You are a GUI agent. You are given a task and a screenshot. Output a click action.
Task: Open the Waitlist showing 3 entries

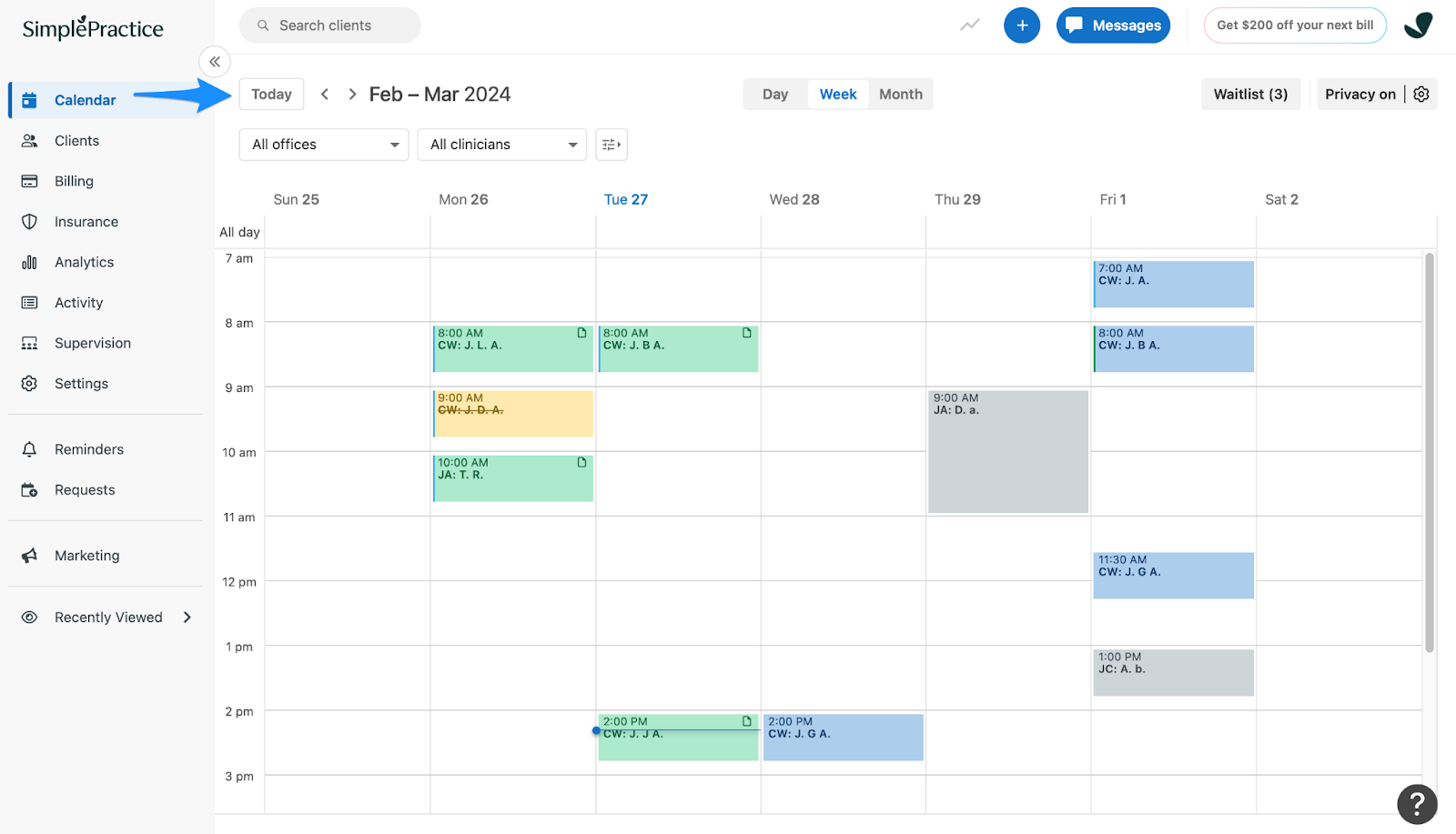point(1249,94)
